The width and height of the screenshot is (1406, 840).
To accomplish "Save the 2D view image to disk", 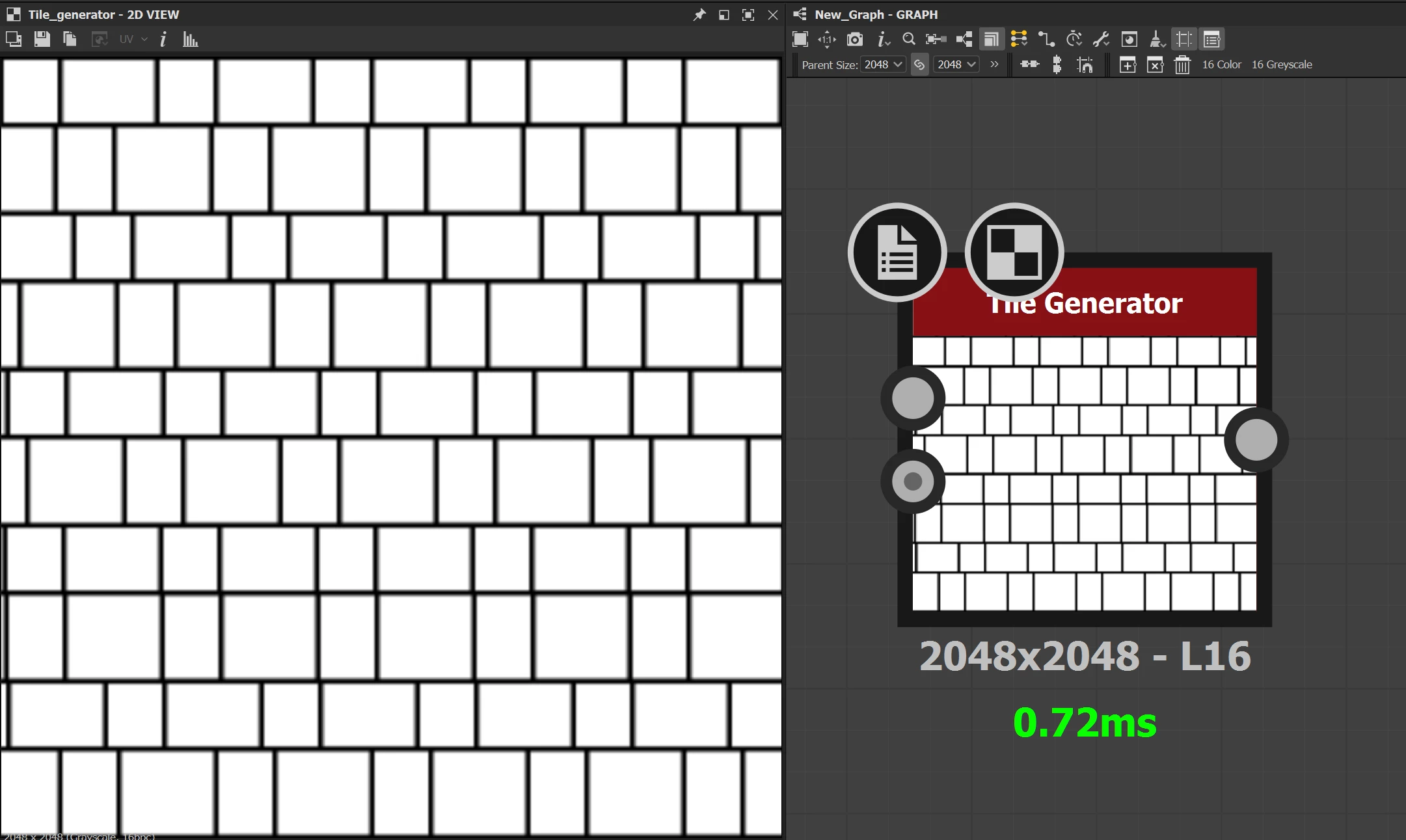I will [42, 39].
